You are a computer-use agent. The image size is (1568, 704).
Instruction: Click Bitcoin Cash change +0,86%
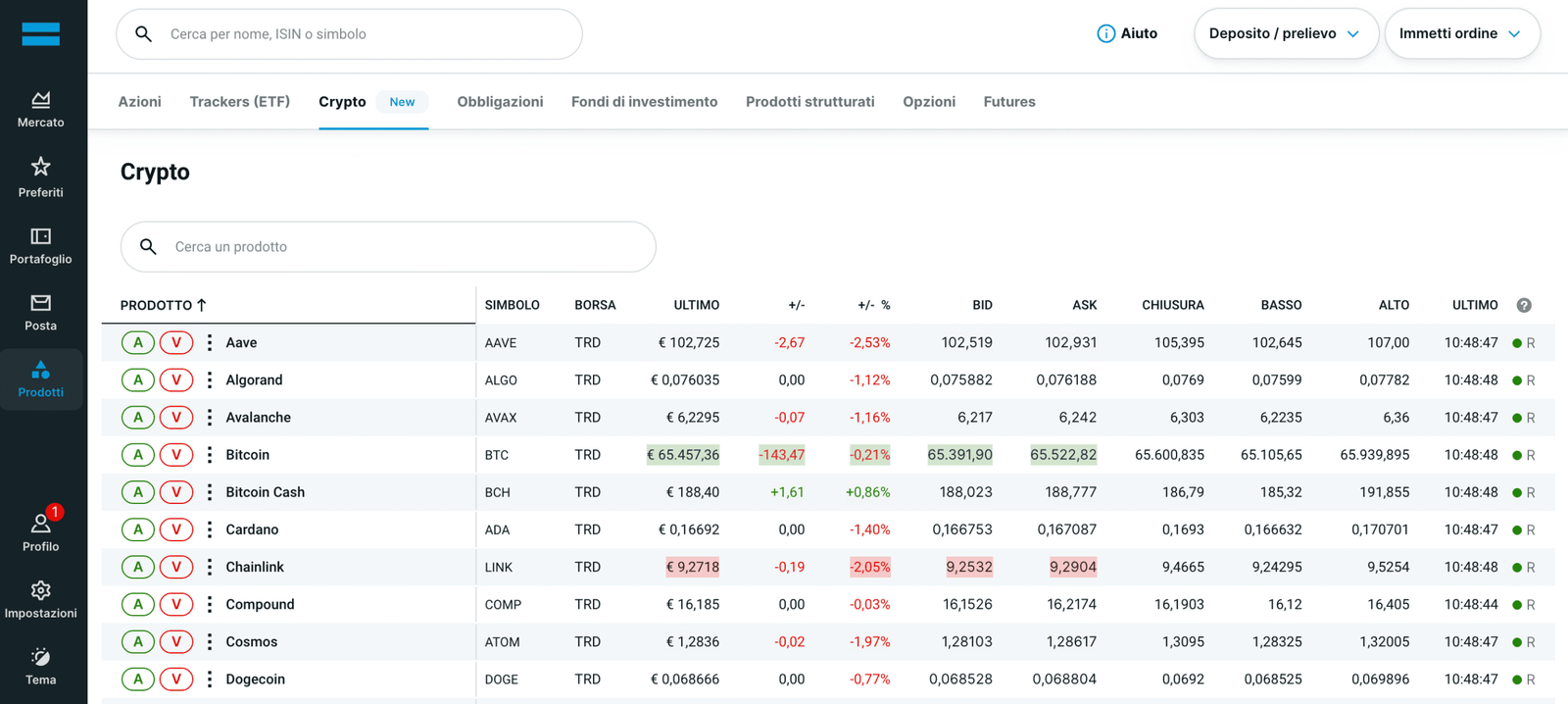pos(867,492)
